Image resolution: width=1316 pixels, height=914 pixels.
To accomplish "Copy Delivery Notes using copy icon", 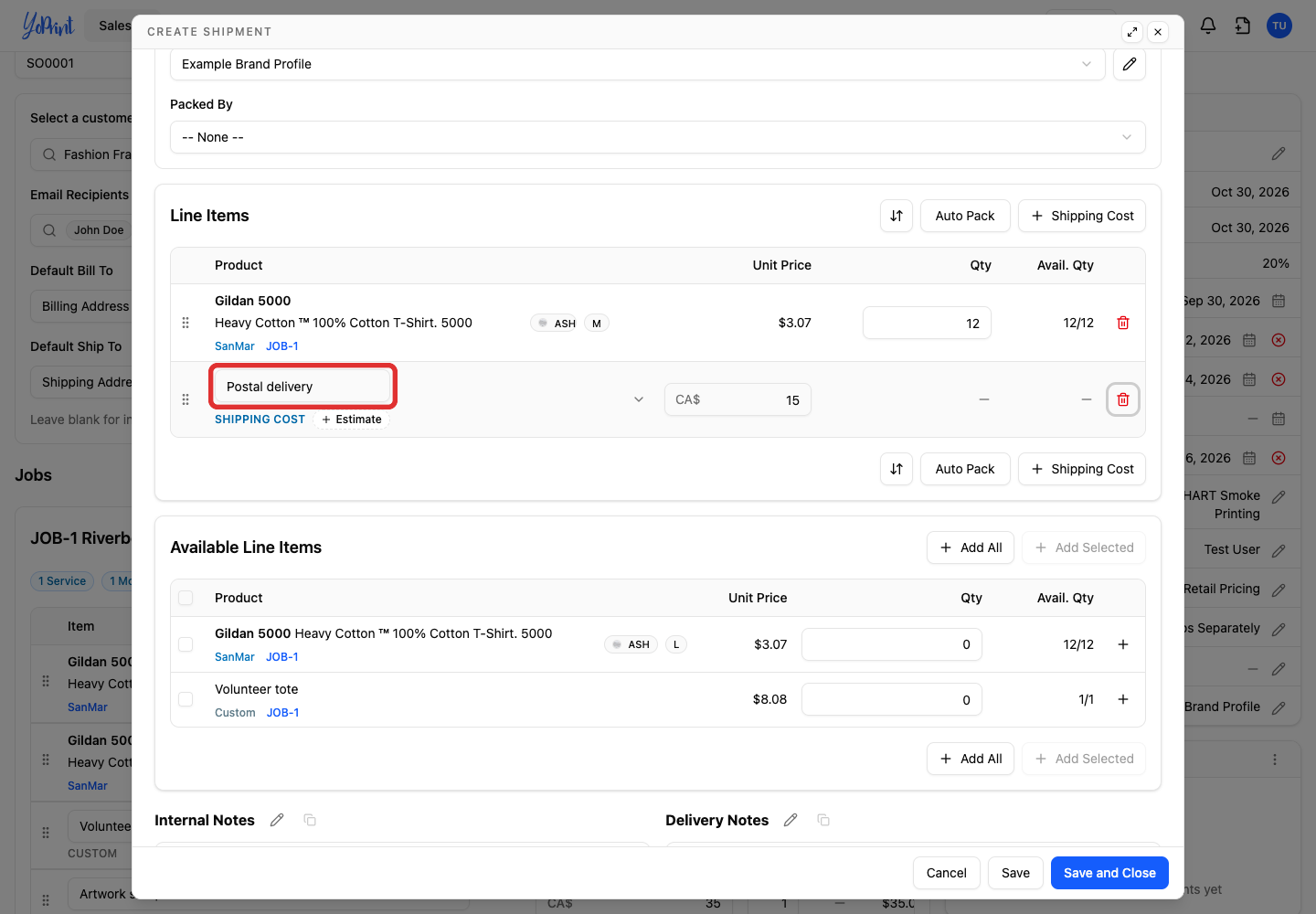I will 823,820.
